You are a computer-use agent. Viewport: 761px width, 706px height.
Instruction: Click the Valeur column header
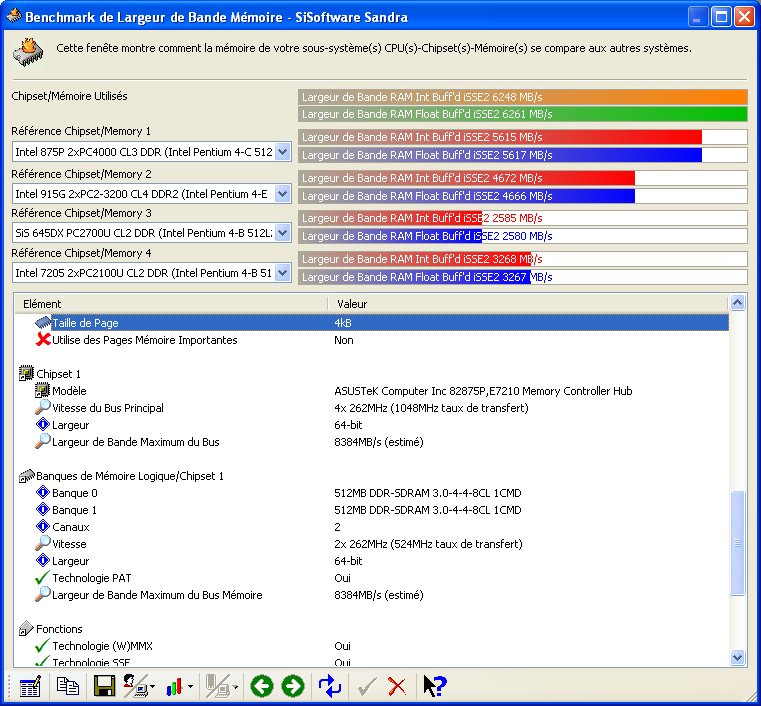click(x=528, y=304)
